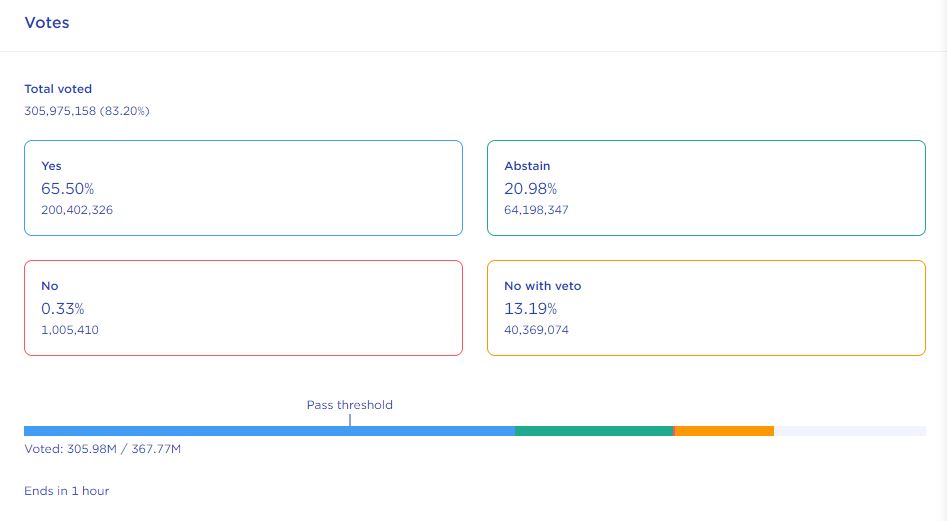
Task: Click the Total voted label
Action: click(58, 89)
